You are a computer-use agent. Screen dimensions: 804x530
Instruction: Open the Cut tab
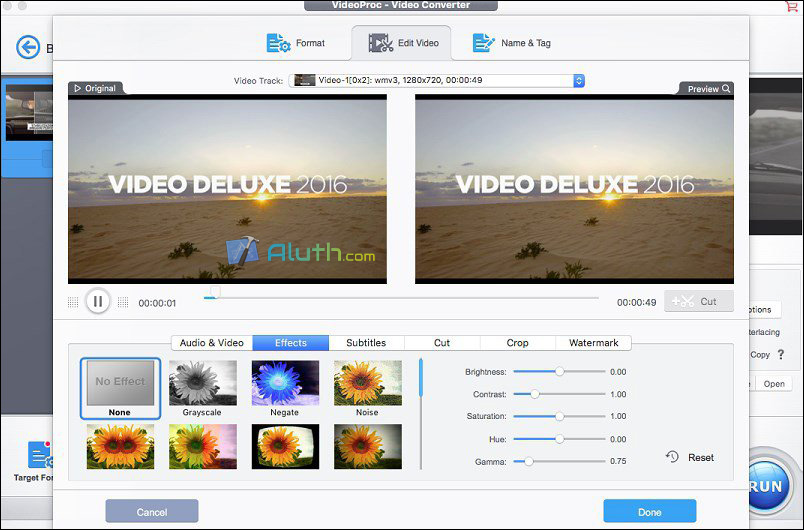click(442, 343)
